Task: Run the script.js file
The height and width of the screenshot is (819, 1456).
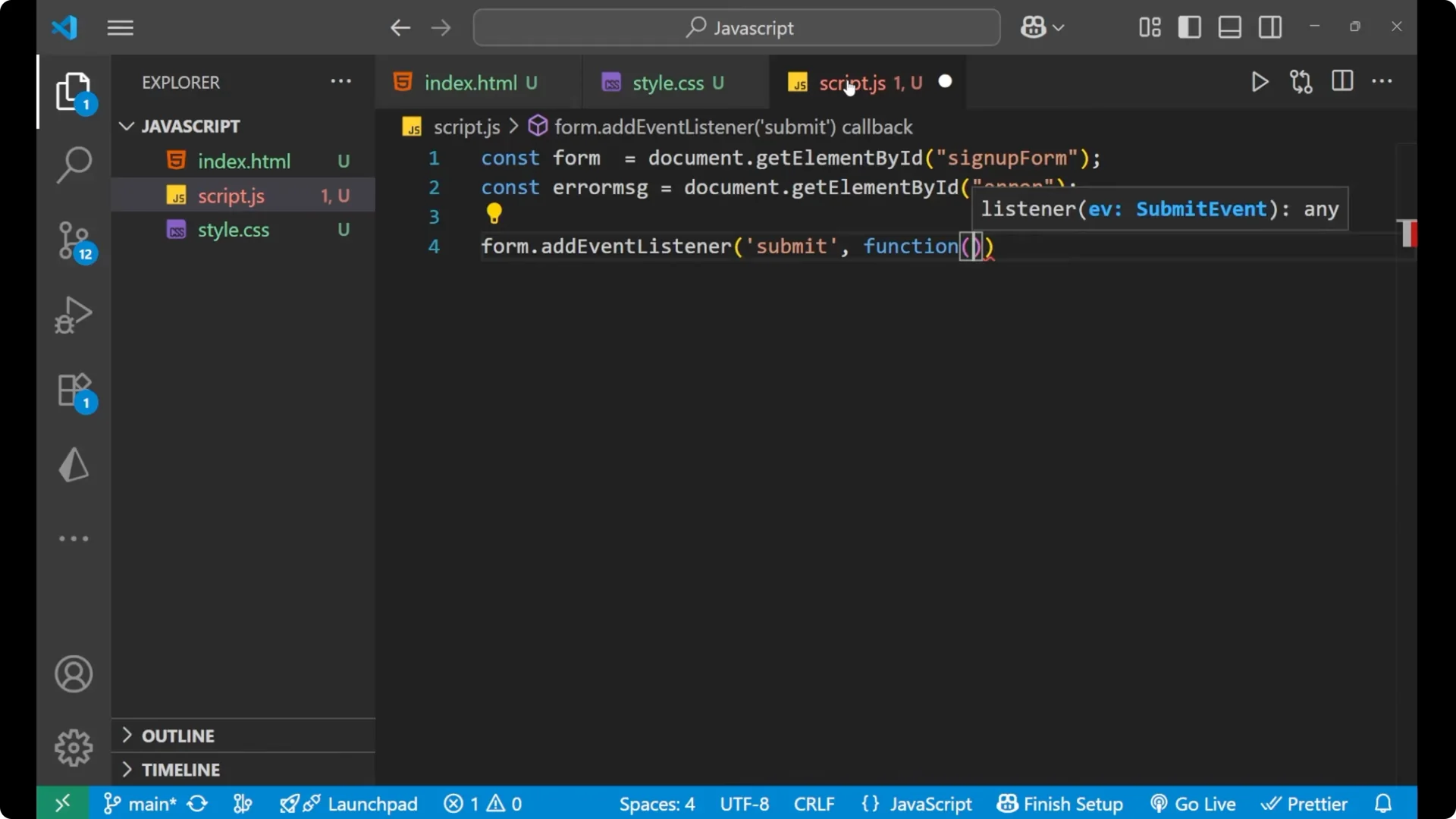Action: (x=1260, y=82)
